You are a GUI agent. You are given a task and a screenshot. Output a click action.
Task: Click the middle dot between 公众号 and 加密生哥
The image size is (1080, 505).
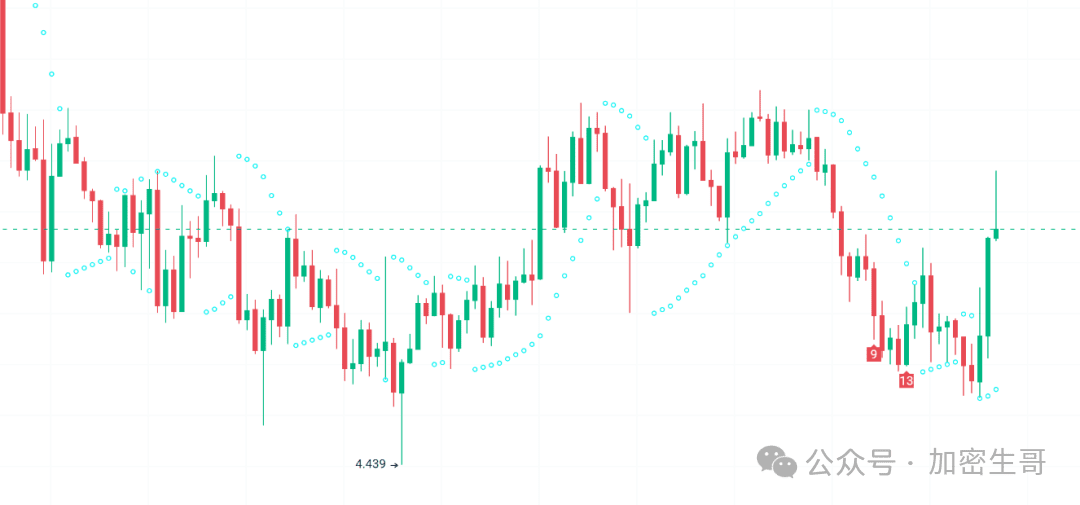(x=909, y=463)
